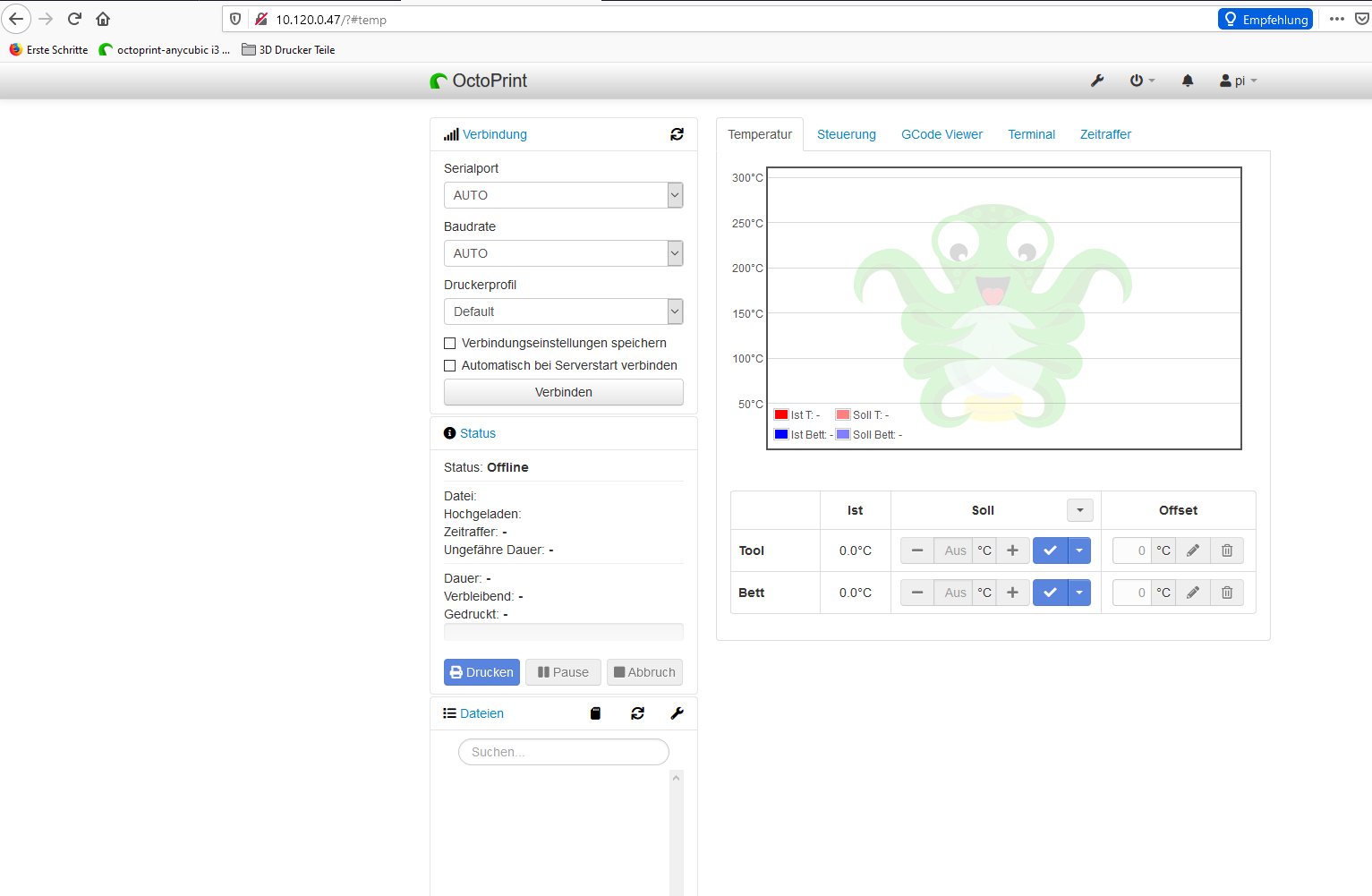Edit the Bett offset with pencil icon

pos(1193,593)
